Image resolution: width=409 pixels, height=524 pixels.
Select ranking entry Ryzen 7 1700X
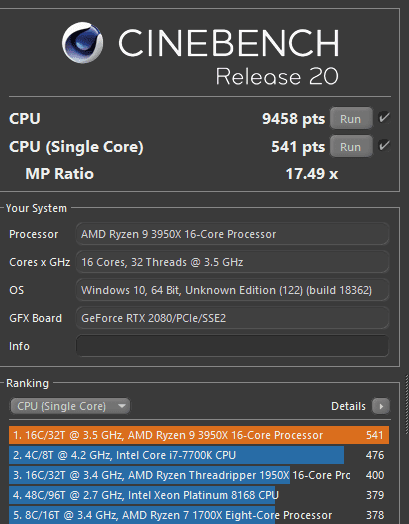coord(199,515)
